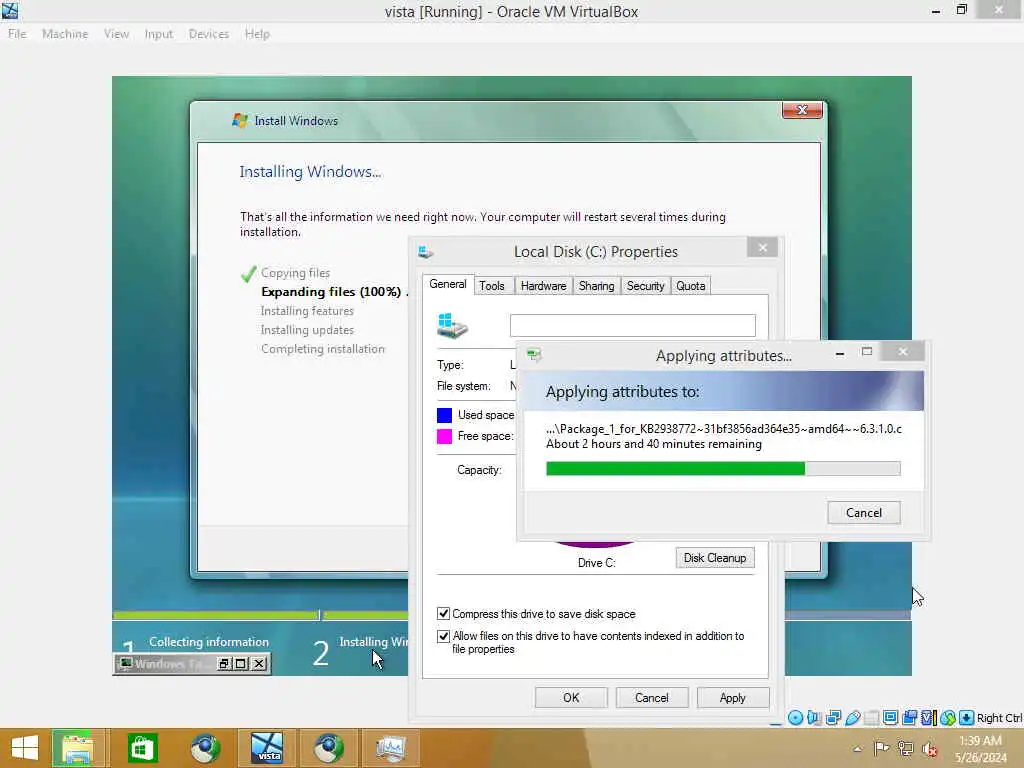Click the VirtualBox window system icon
This screenshot has width=1024, height=768.
pos(10,10)
